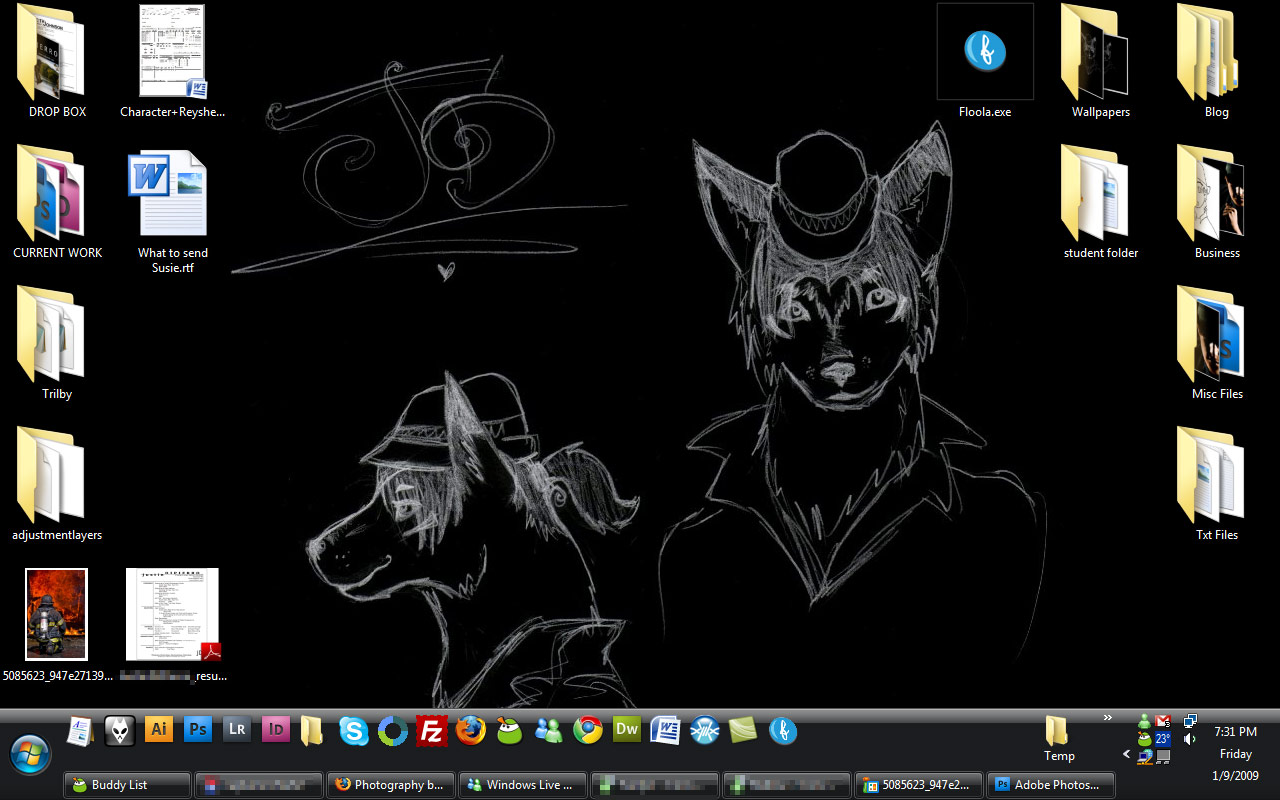Select Character+Reyshe... Word document icon
This screenshot has width=1280, height=800.
(x=173, y=62)
